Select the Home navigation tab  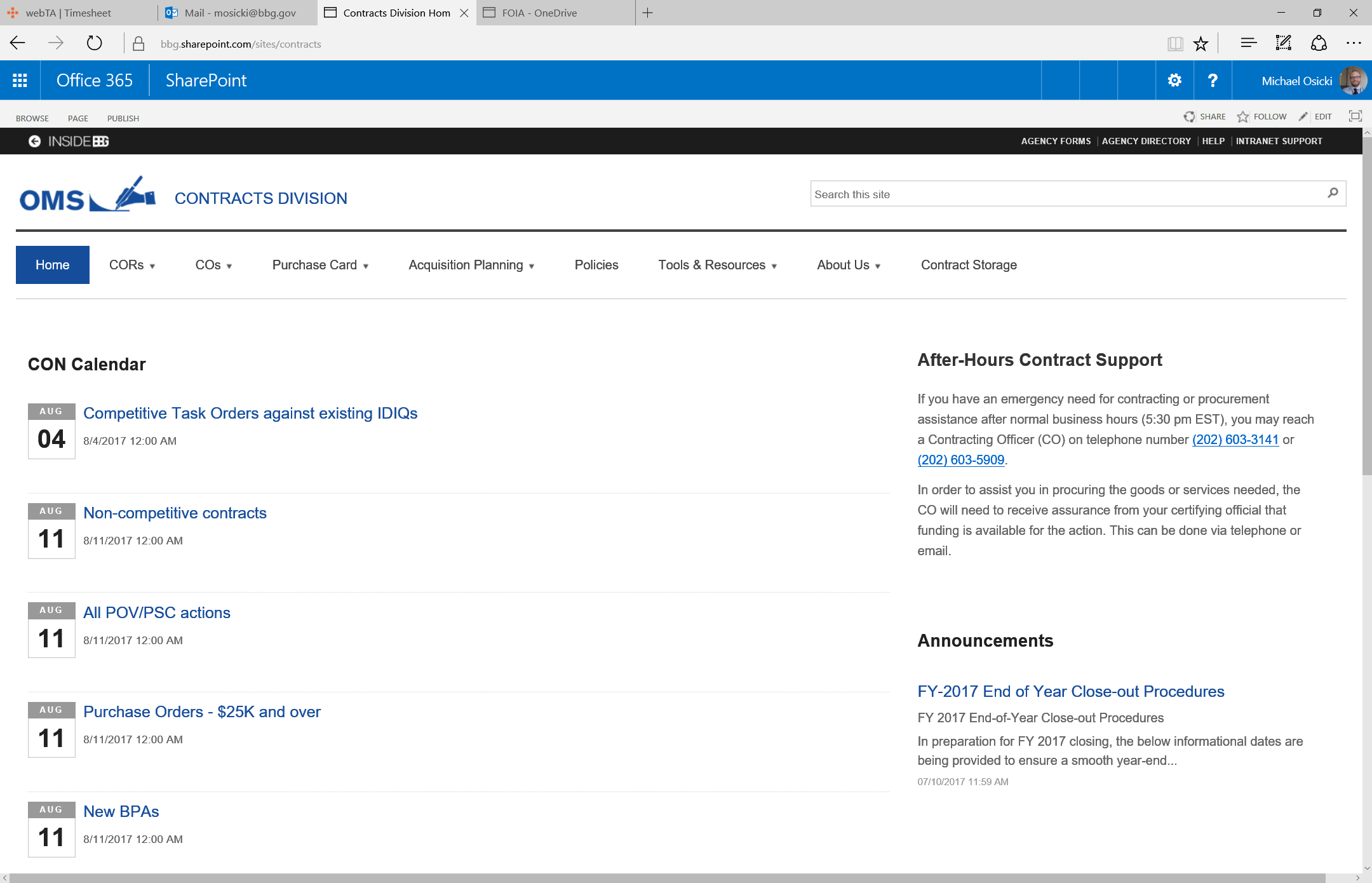53,265
